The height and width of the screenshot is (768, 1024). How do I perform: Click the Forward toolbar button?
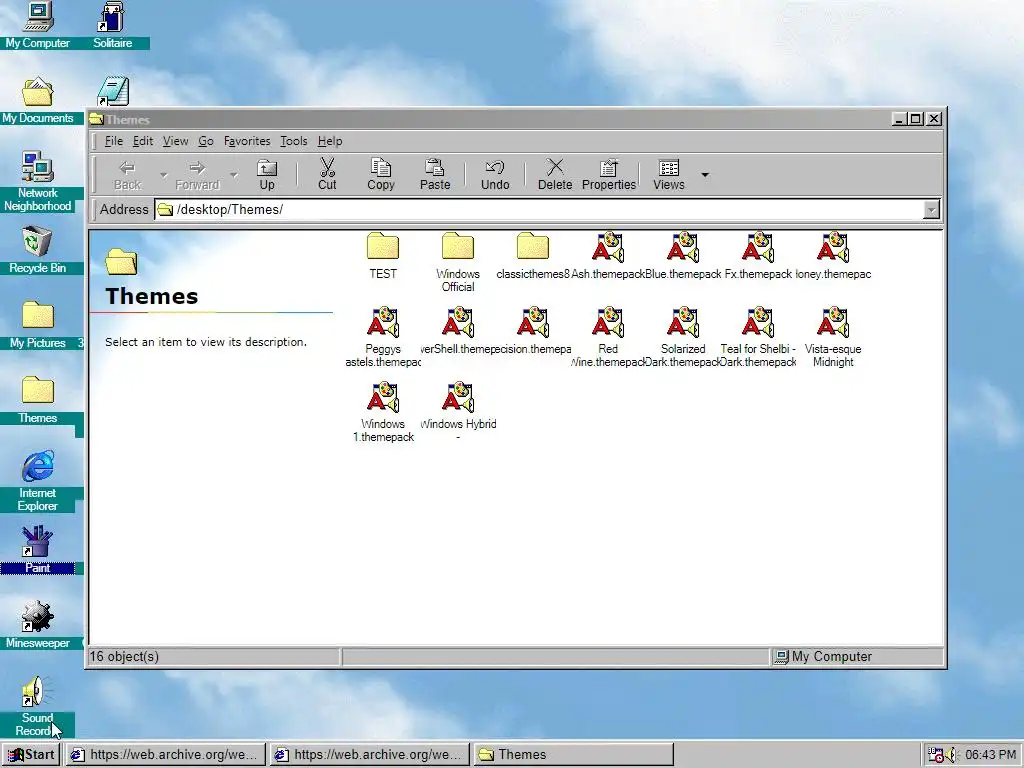click(197, 175)
